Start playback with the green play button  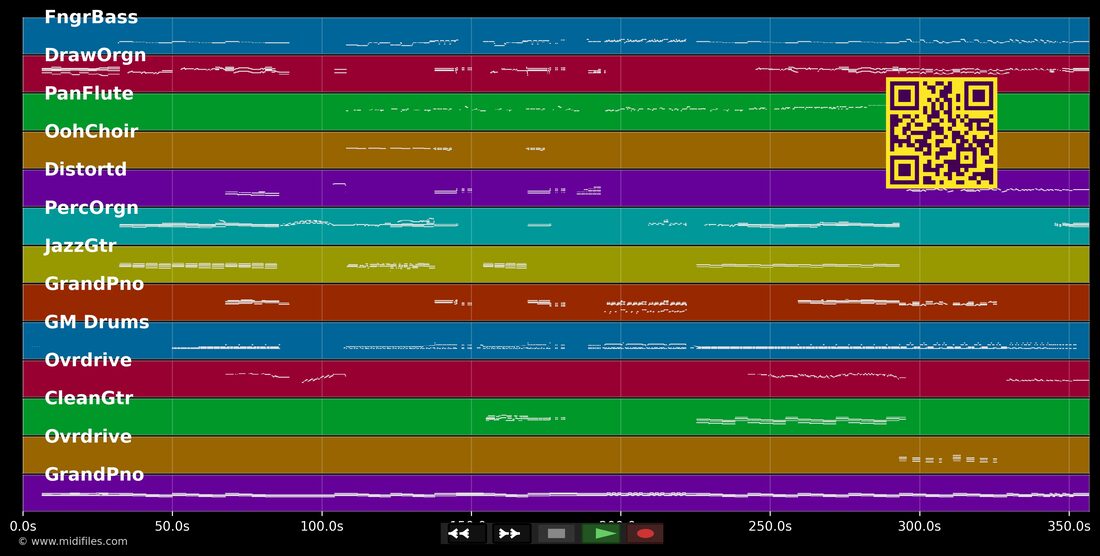coord(601,534)
